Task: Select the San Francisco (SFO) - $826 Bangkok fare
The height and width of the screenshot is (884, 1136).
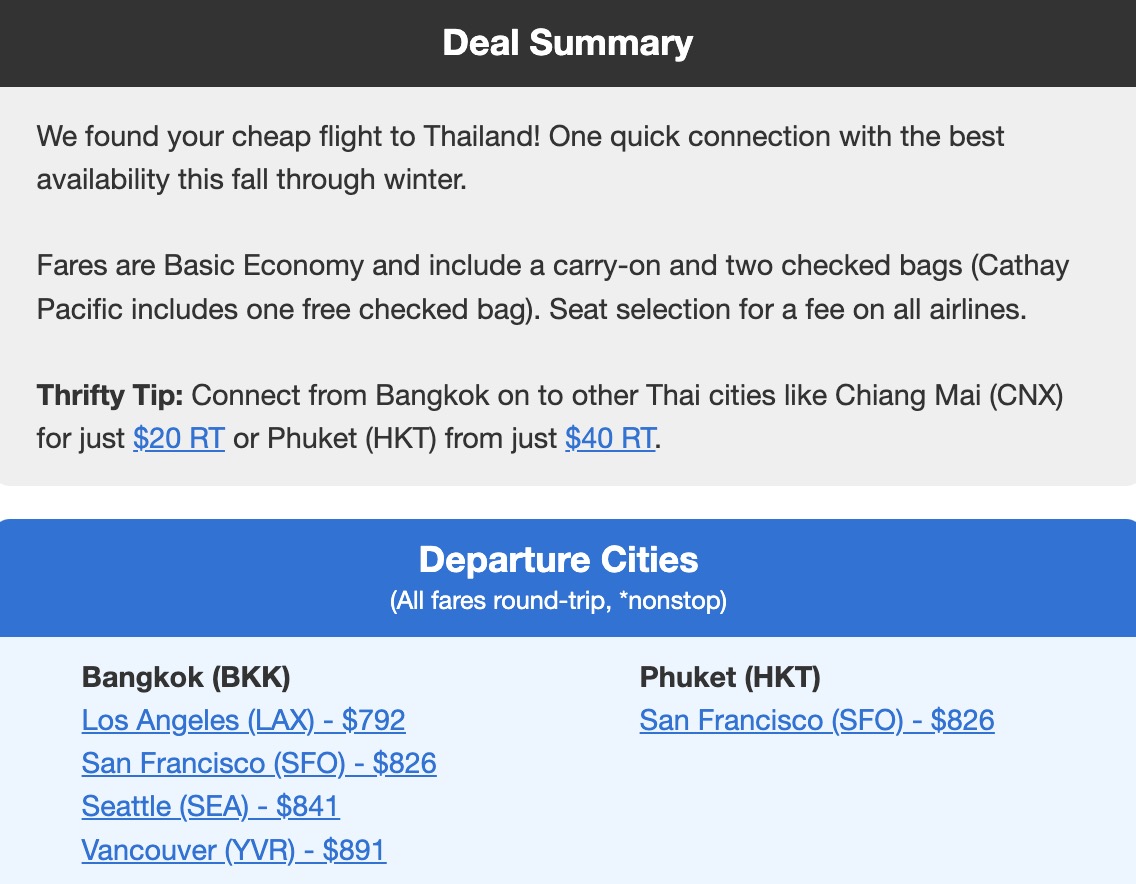Action: 258,763
